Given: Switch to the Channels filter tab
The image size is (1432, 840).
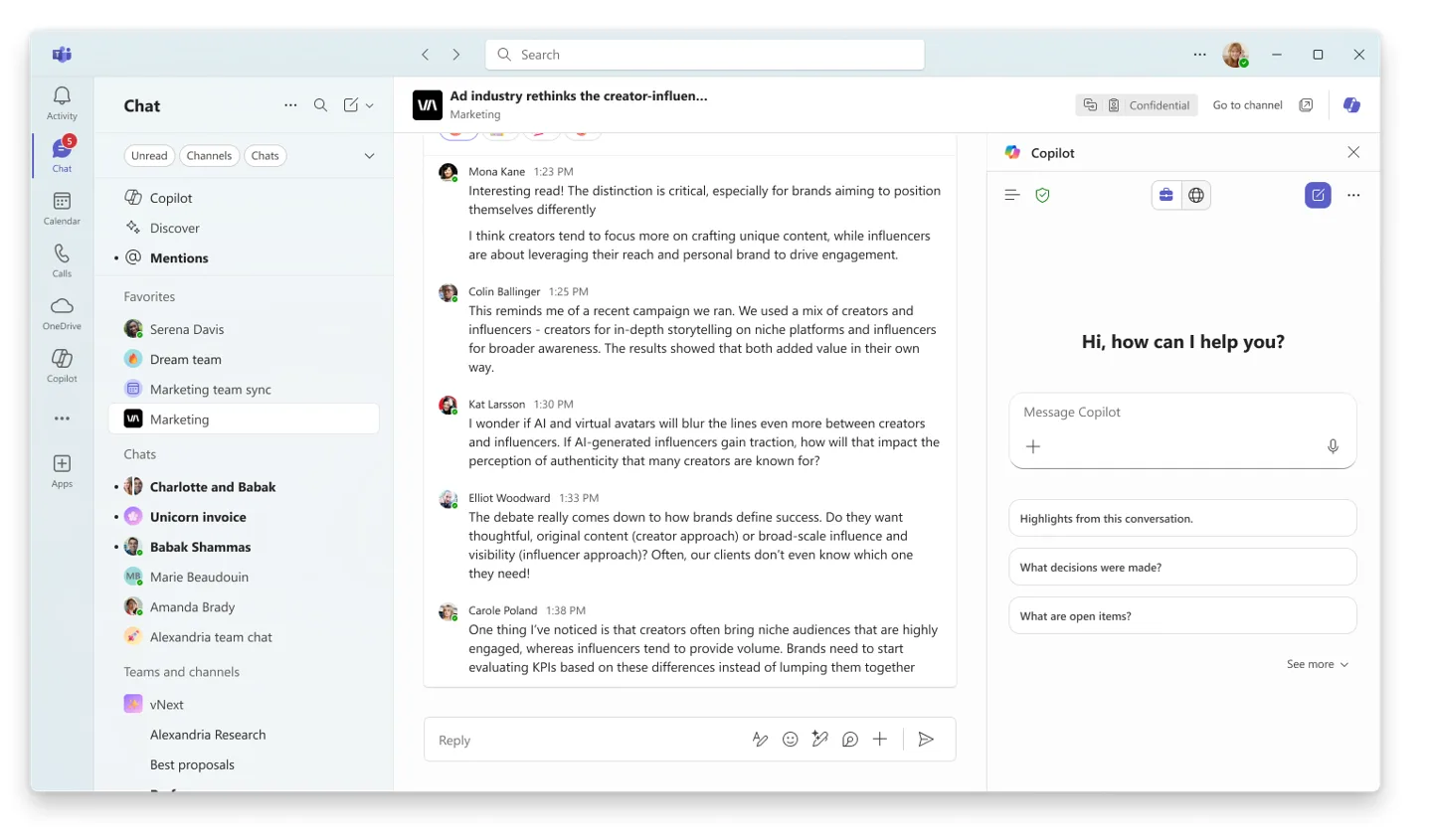Looking at the screenshot, I should [x=209, y=155].
